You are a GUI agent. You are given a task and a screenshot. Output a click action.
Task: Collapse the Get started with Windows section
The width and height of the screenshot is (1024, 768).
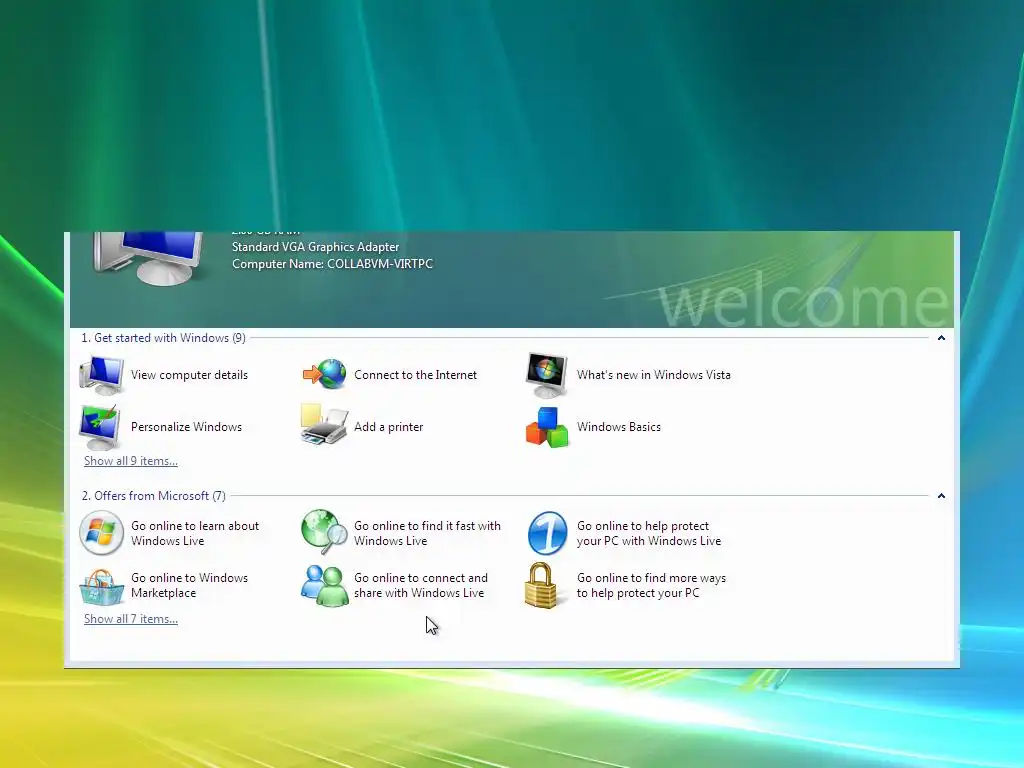pyautogui.click(x=941, y=338)
